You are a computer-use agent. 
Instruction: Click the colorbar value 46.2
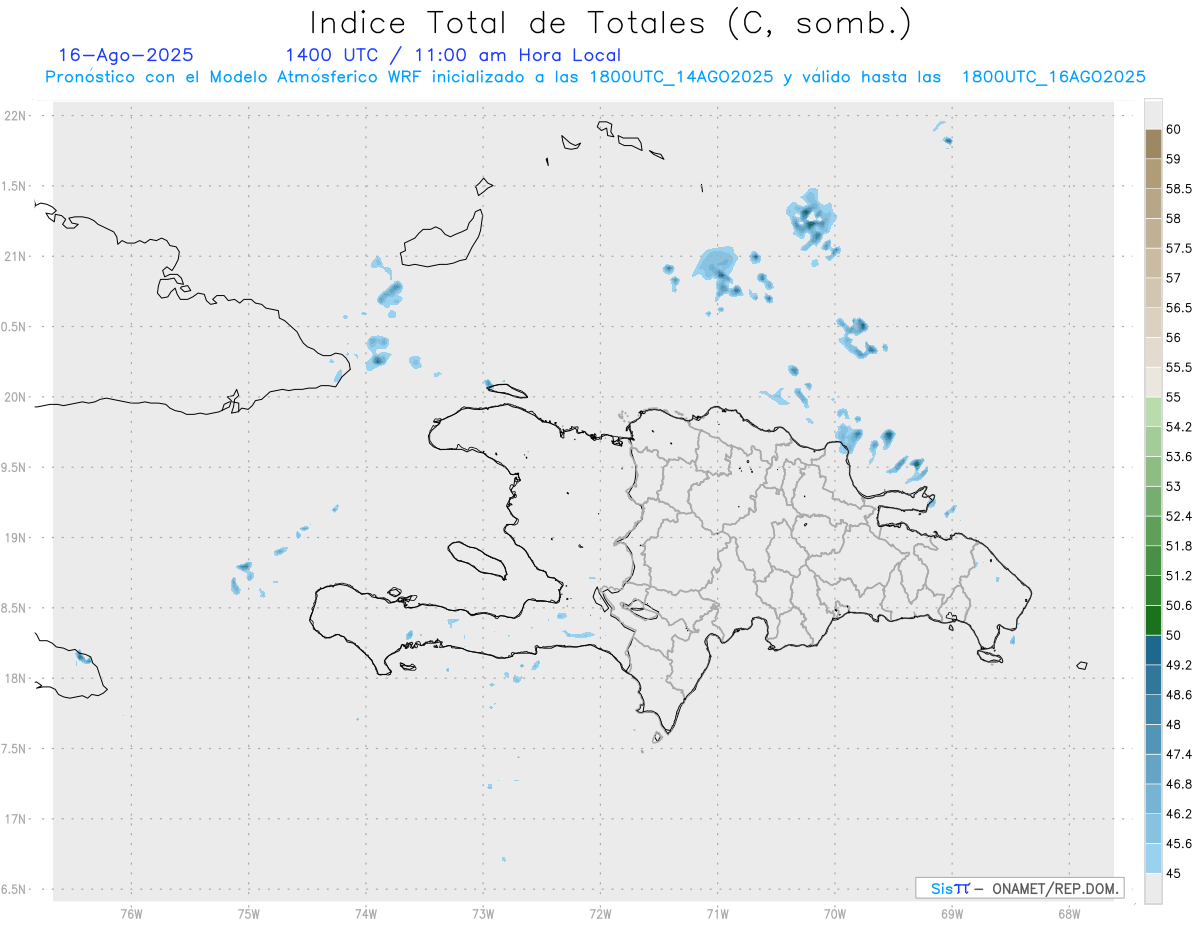[1178, 814]
